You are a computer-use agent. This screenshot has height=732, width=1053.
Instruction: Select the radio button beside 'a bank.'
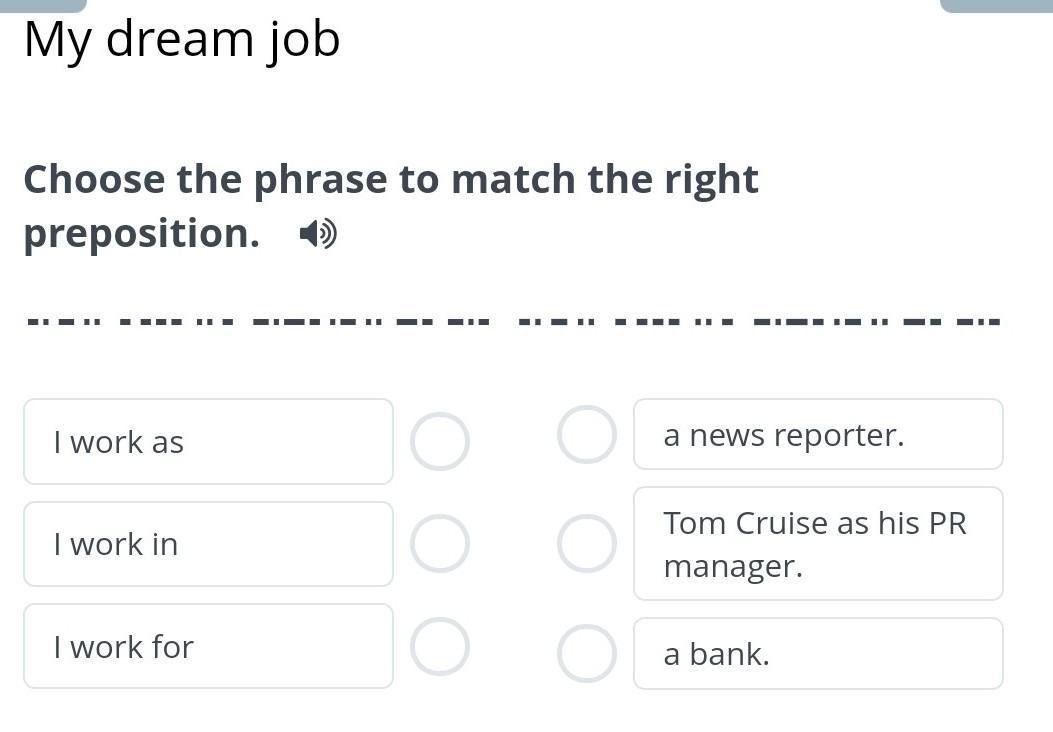(586, 653)
